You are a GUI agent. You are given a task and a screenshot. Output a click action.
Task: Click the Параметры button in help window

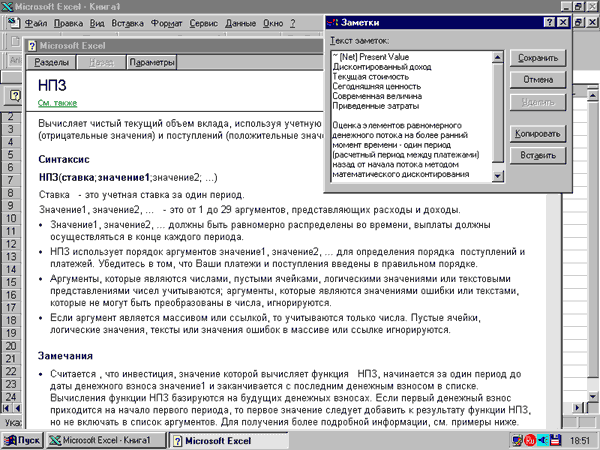[x=152, y=62]
